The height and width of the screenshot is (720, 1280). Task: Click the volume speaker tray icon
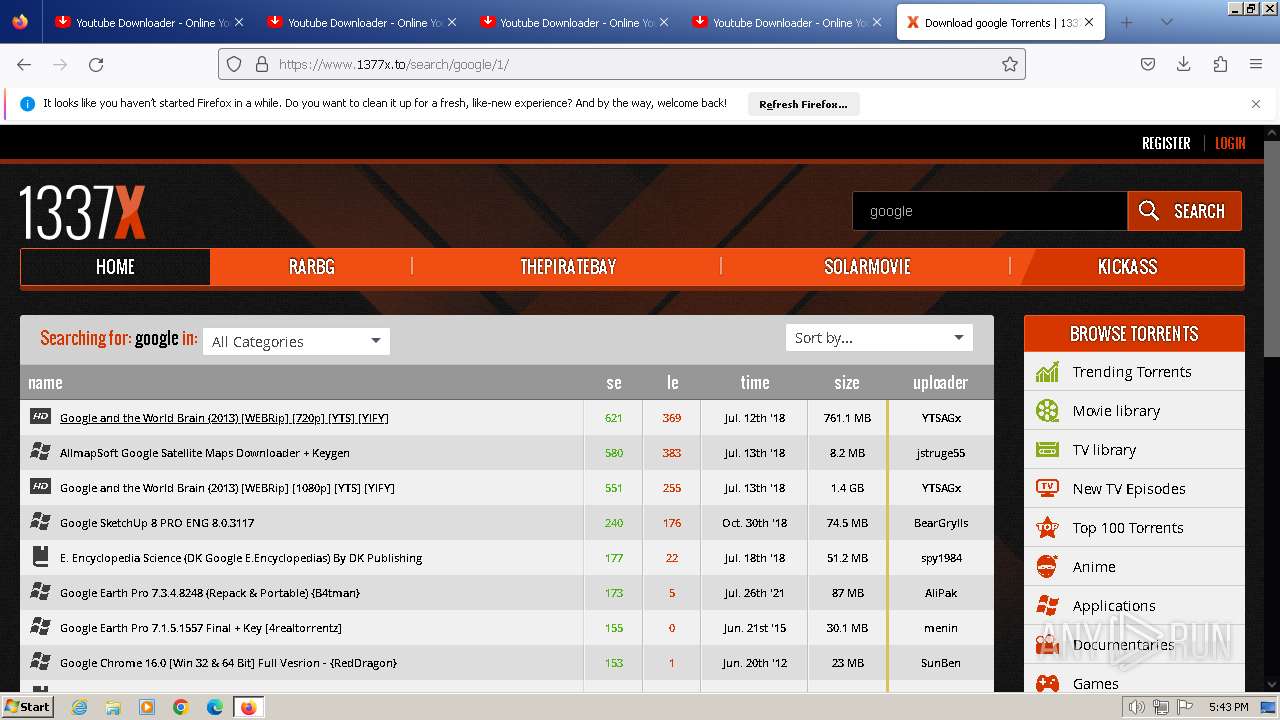[1136, 707]
